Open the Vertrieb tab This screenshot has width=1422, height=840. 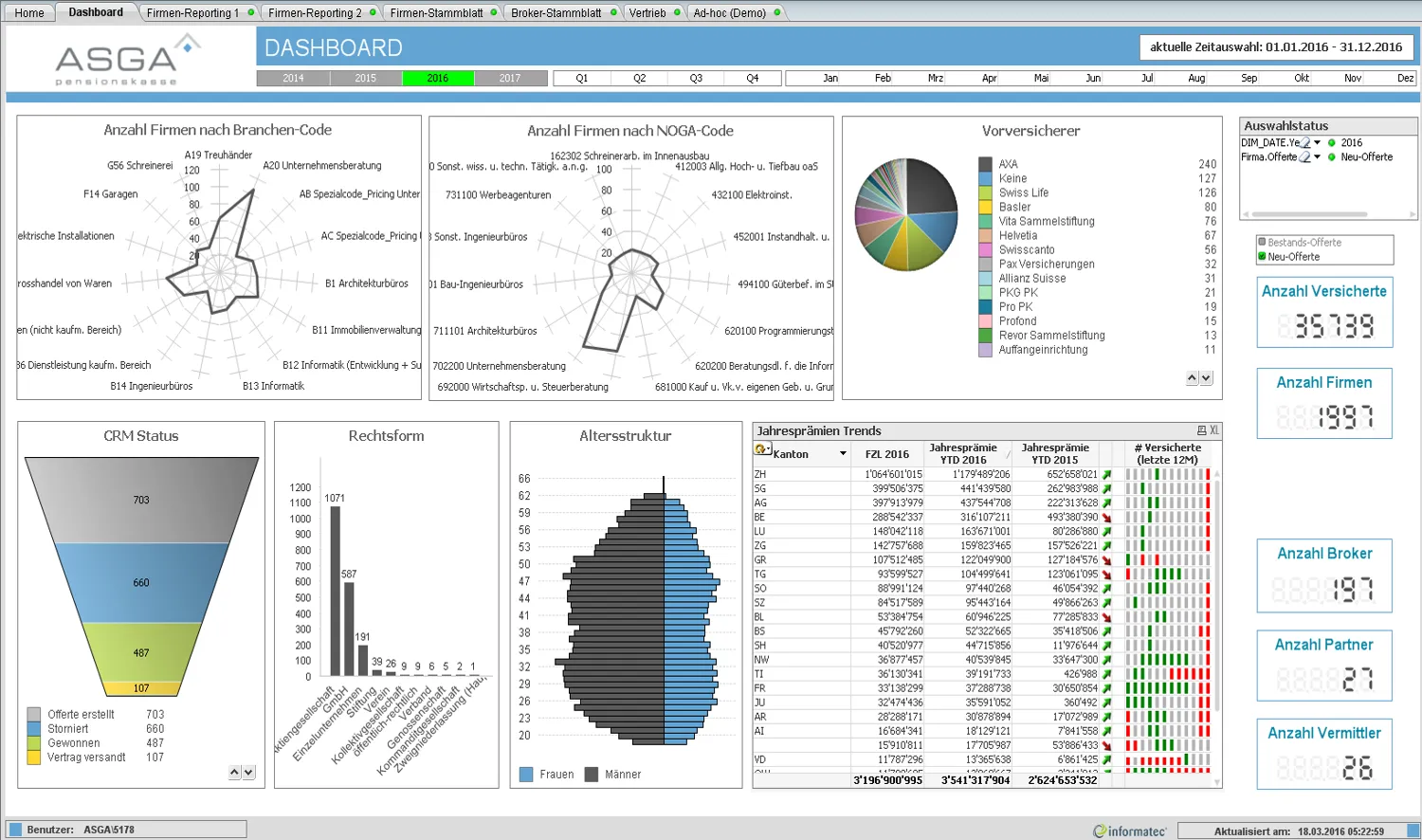(x=654, y=12)
